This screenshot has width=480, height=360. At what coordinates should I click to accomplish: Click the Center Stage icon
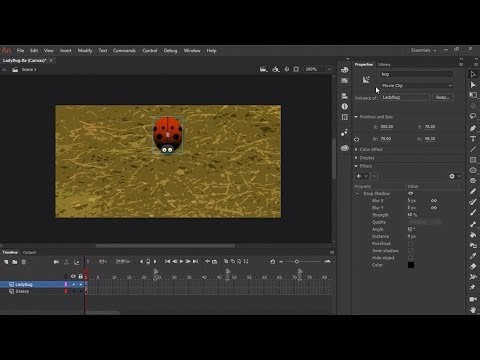coord(287,69)
